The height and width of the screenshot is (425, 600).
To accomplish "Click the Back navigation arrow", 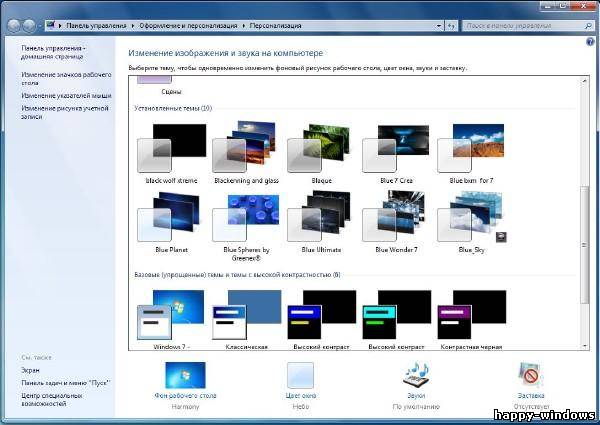I will click(14, 26).
